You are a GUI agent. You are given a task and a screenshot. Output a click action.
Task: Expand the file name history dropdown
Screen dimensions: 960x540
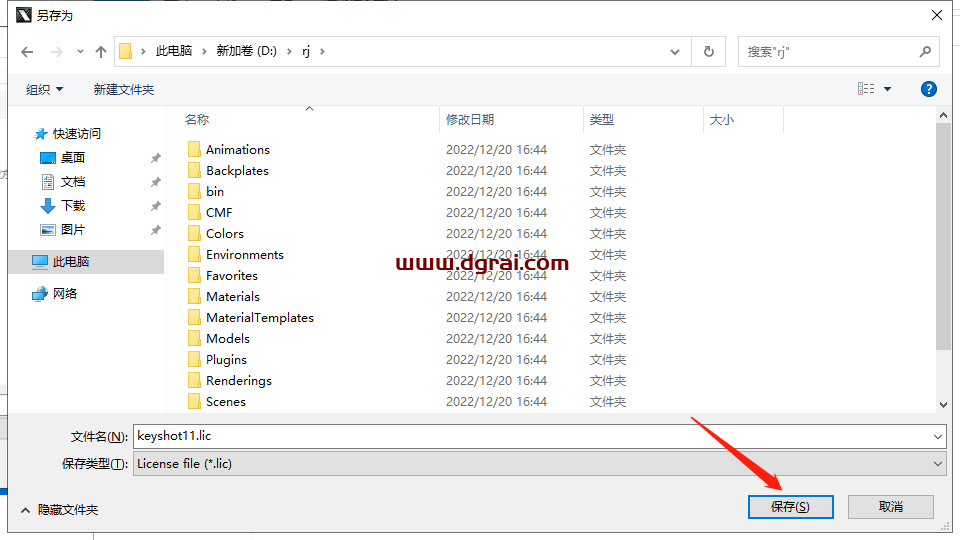tap(937, 436)
